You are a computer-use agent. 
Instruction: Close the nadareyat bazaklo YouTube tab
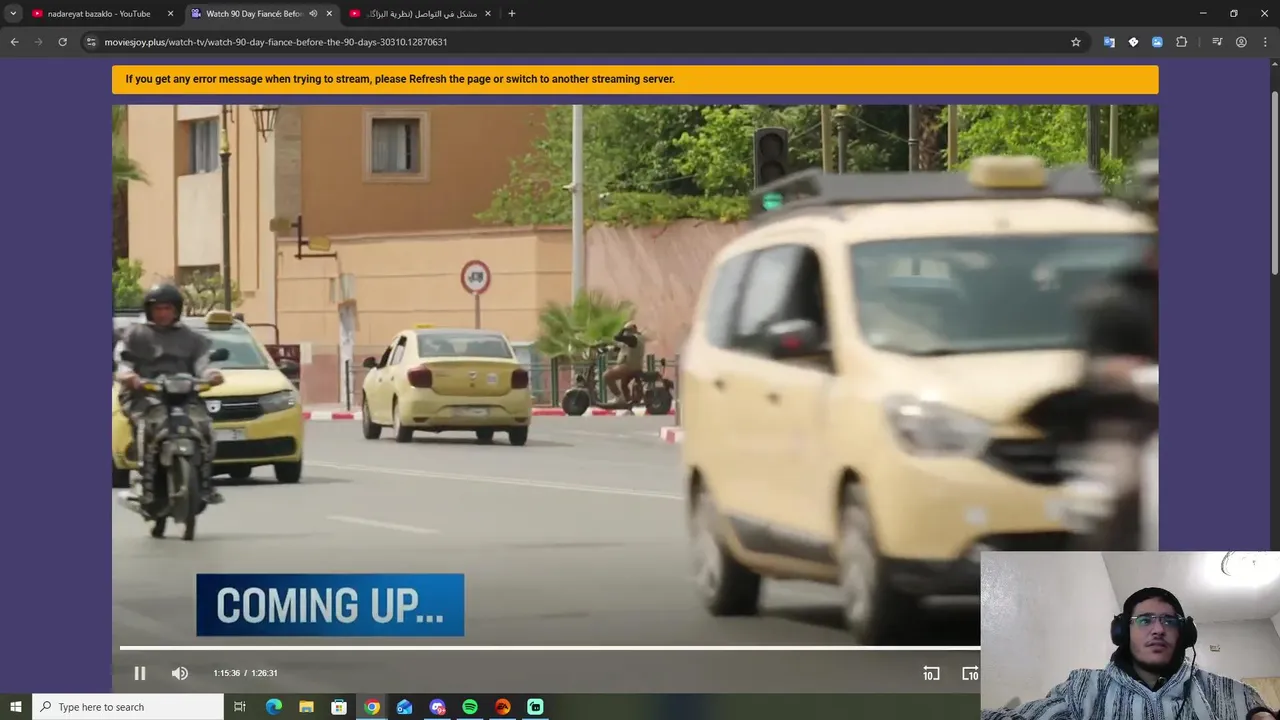point(171,14)
